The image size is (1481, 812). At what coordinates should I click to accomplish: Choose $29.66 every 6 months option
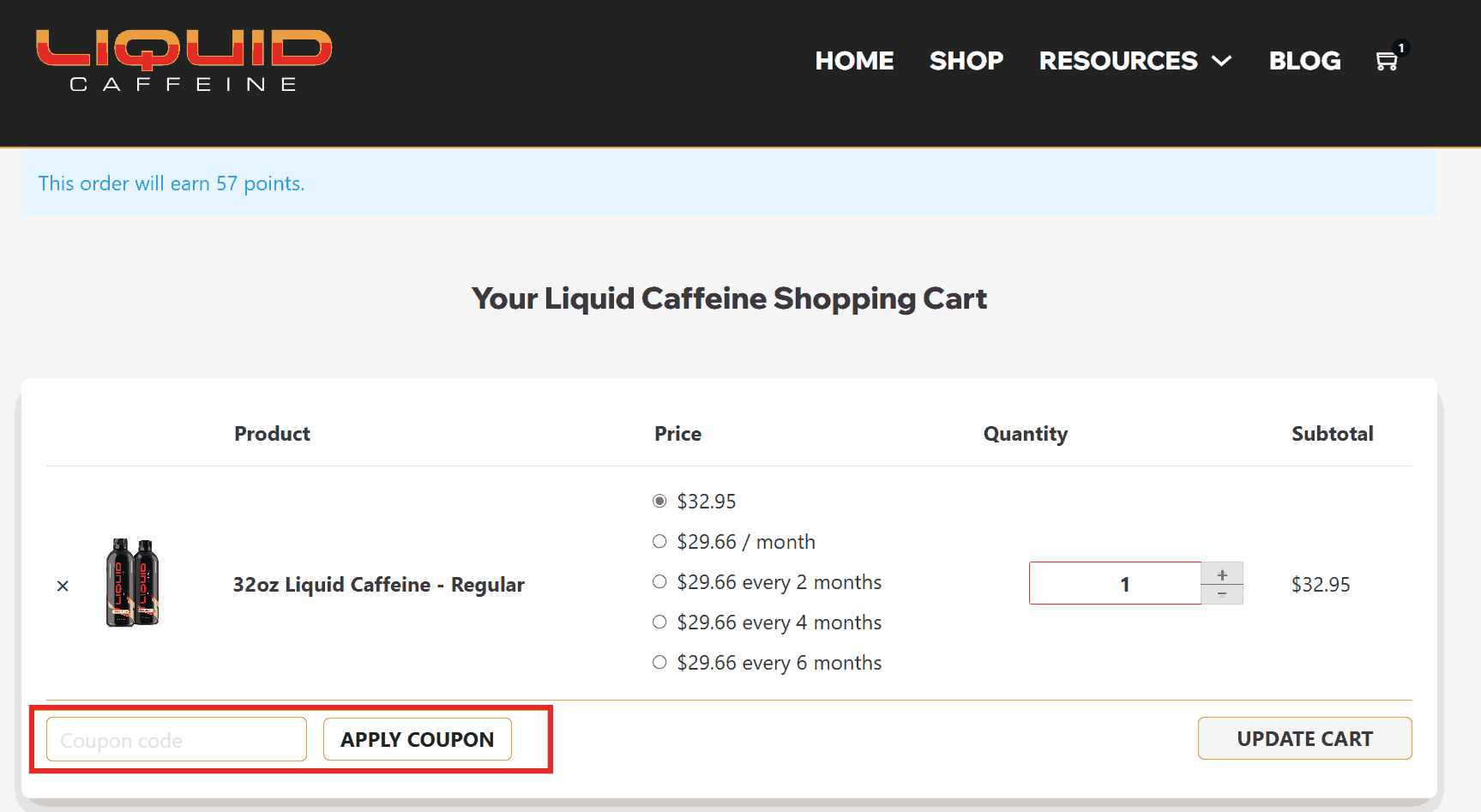tap(659, 662)
